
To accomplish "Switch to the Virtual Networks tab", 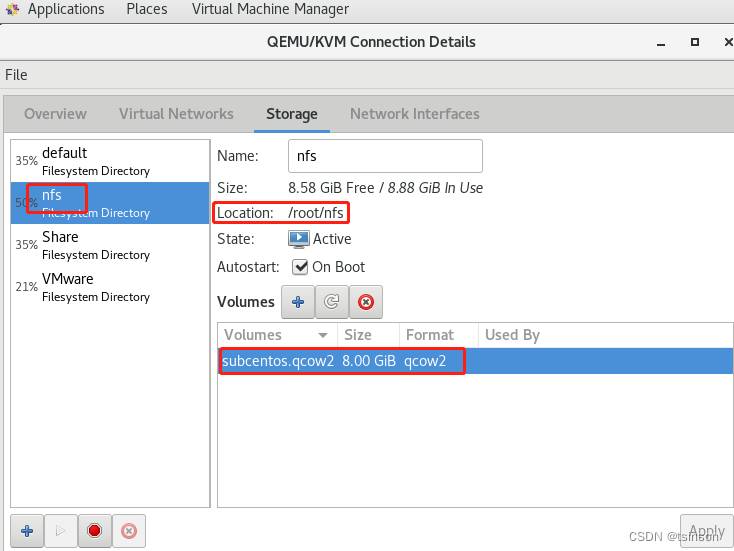I will click(176, 114).
